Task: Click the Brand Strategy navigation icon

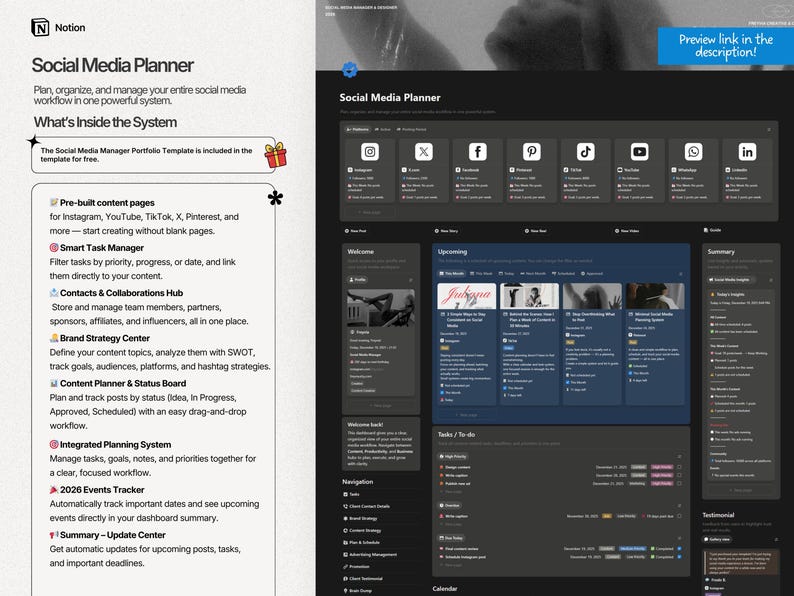Action: 345,519
